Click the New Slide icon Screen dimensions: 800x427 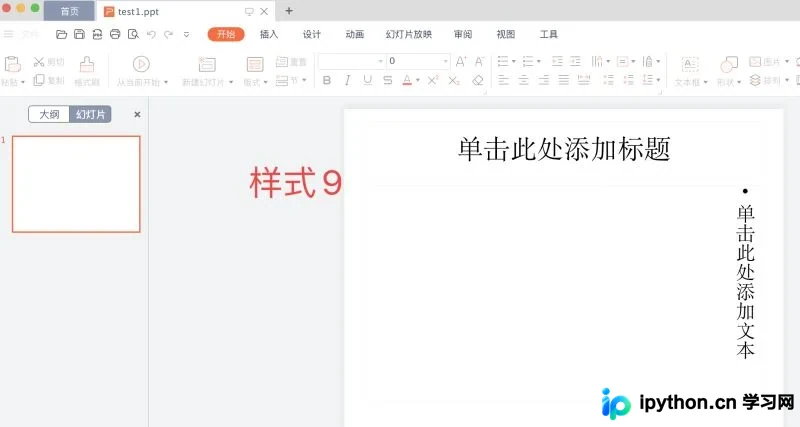pos(207,64)
